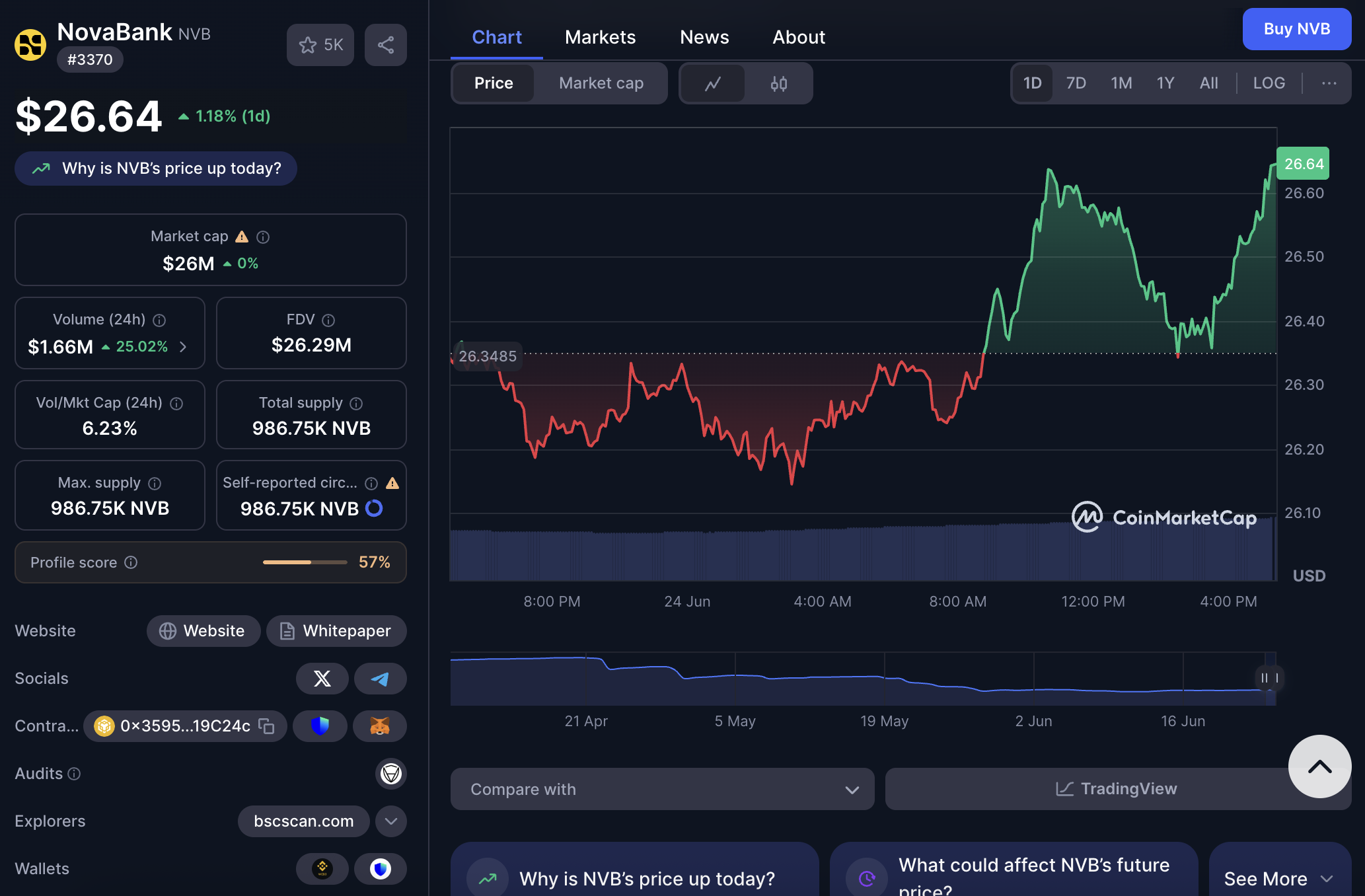Switch chart to line view icon
Image resolution: width=1365 pixels, height=896 pixels.
[x=712, y=83]
